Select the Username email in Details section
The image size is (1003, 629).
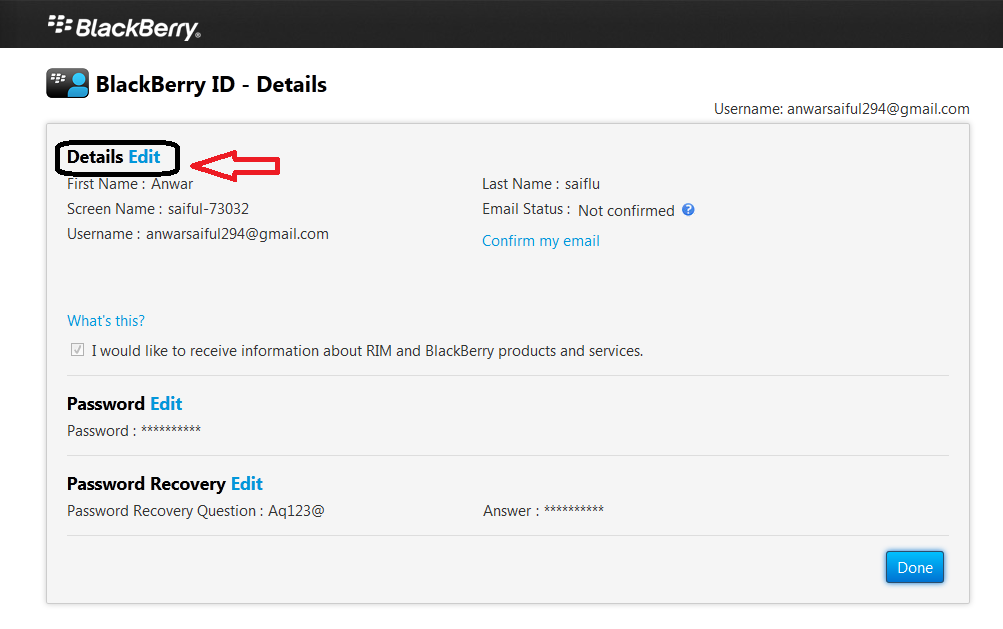coord(237,234)
